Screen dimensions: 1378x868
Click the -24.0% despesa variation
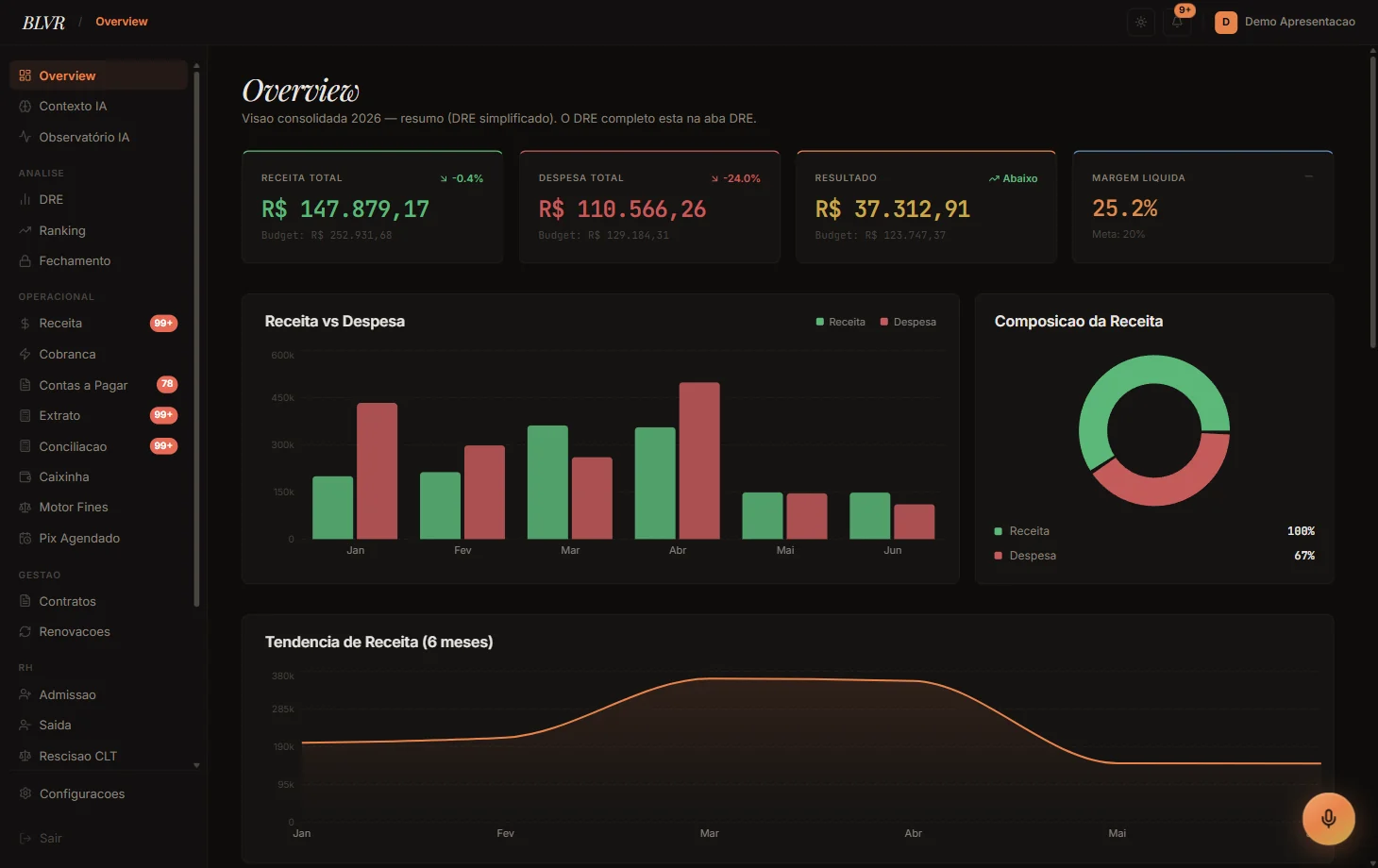tap(735, 178)
